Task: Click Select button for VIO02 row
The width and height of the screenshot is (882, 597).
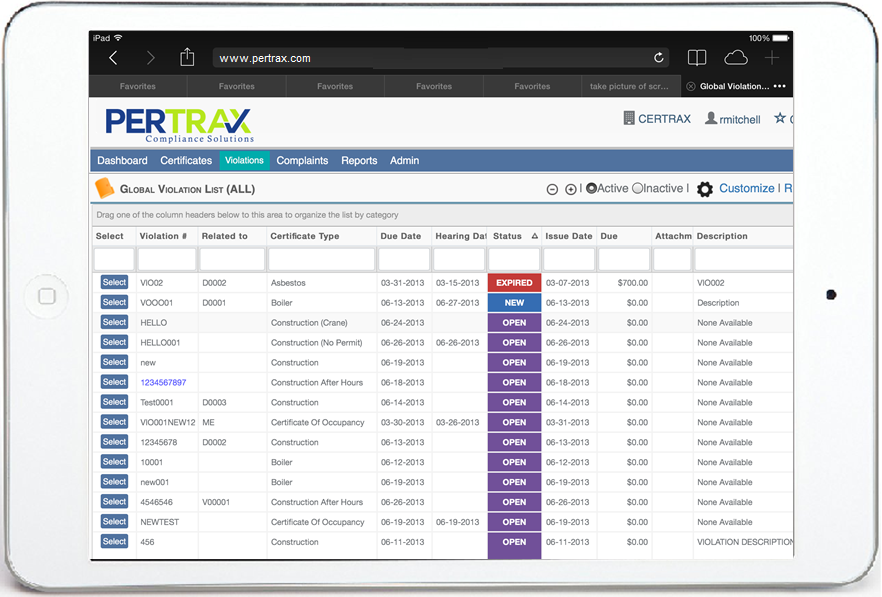Action: pos(114,282)
